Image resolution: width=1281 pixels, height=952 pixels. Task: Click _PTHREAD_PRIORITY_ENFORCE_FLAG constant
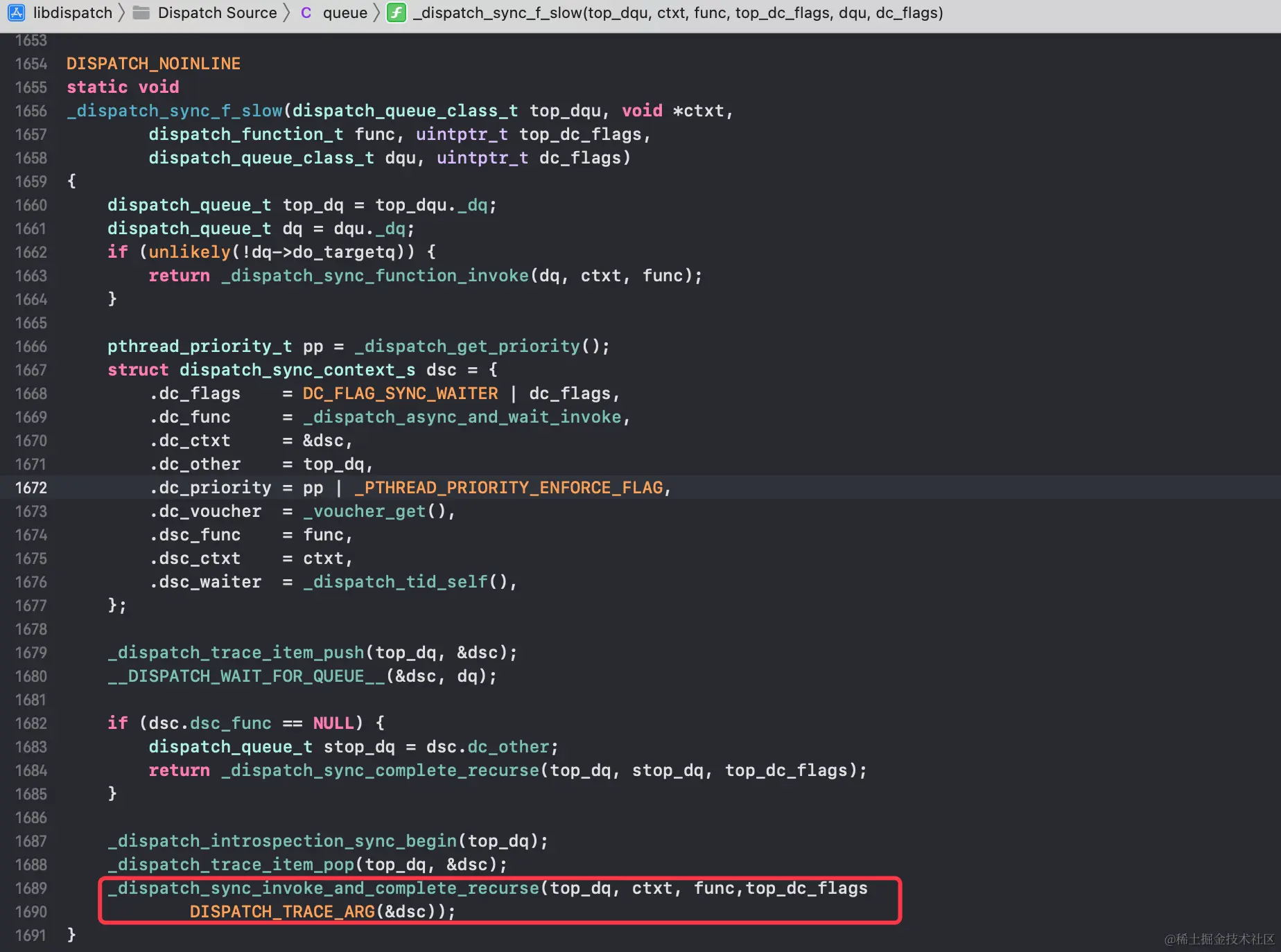click(508, 488)
